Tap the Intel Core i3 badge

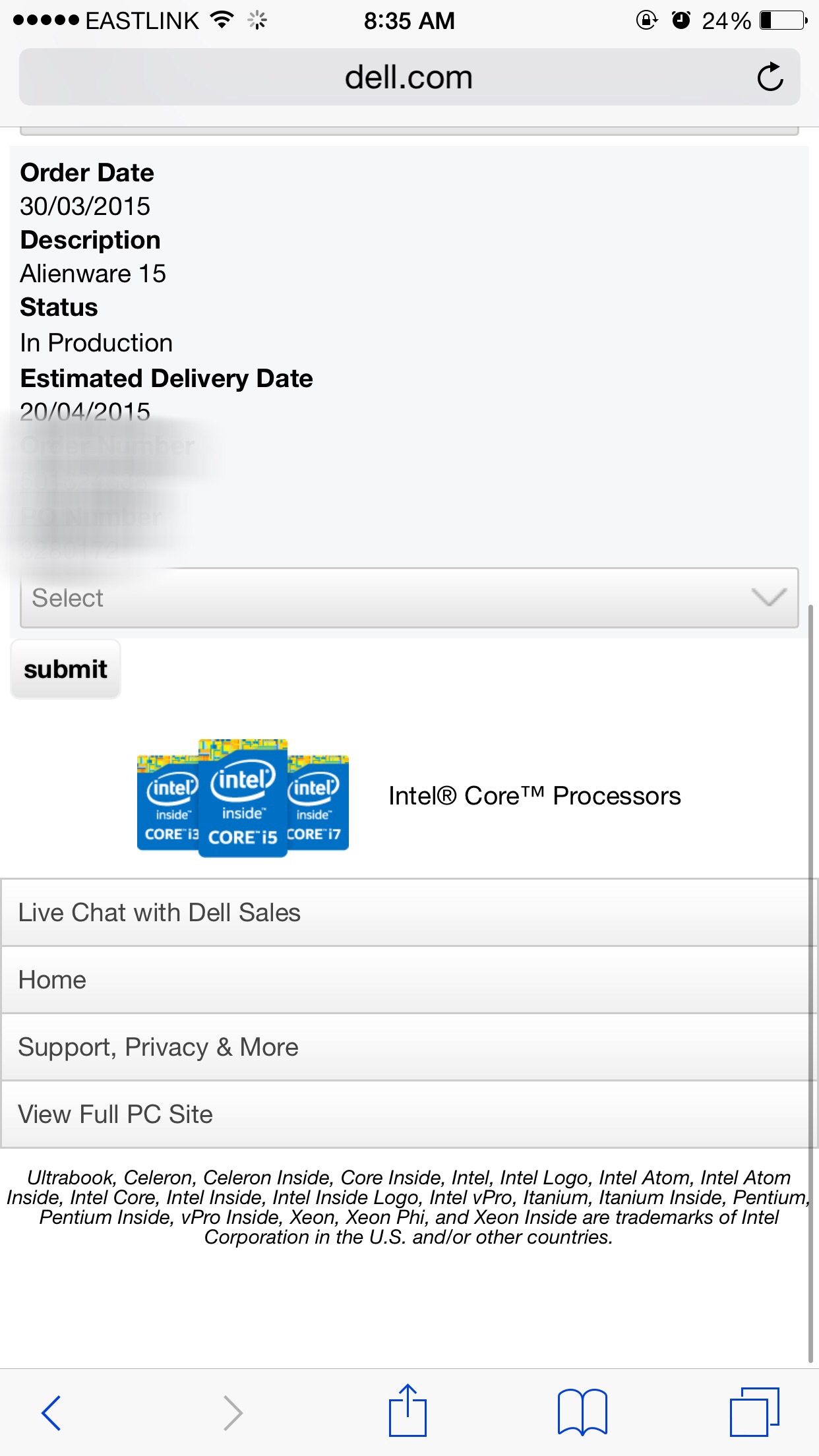click(x=167, y=803)
